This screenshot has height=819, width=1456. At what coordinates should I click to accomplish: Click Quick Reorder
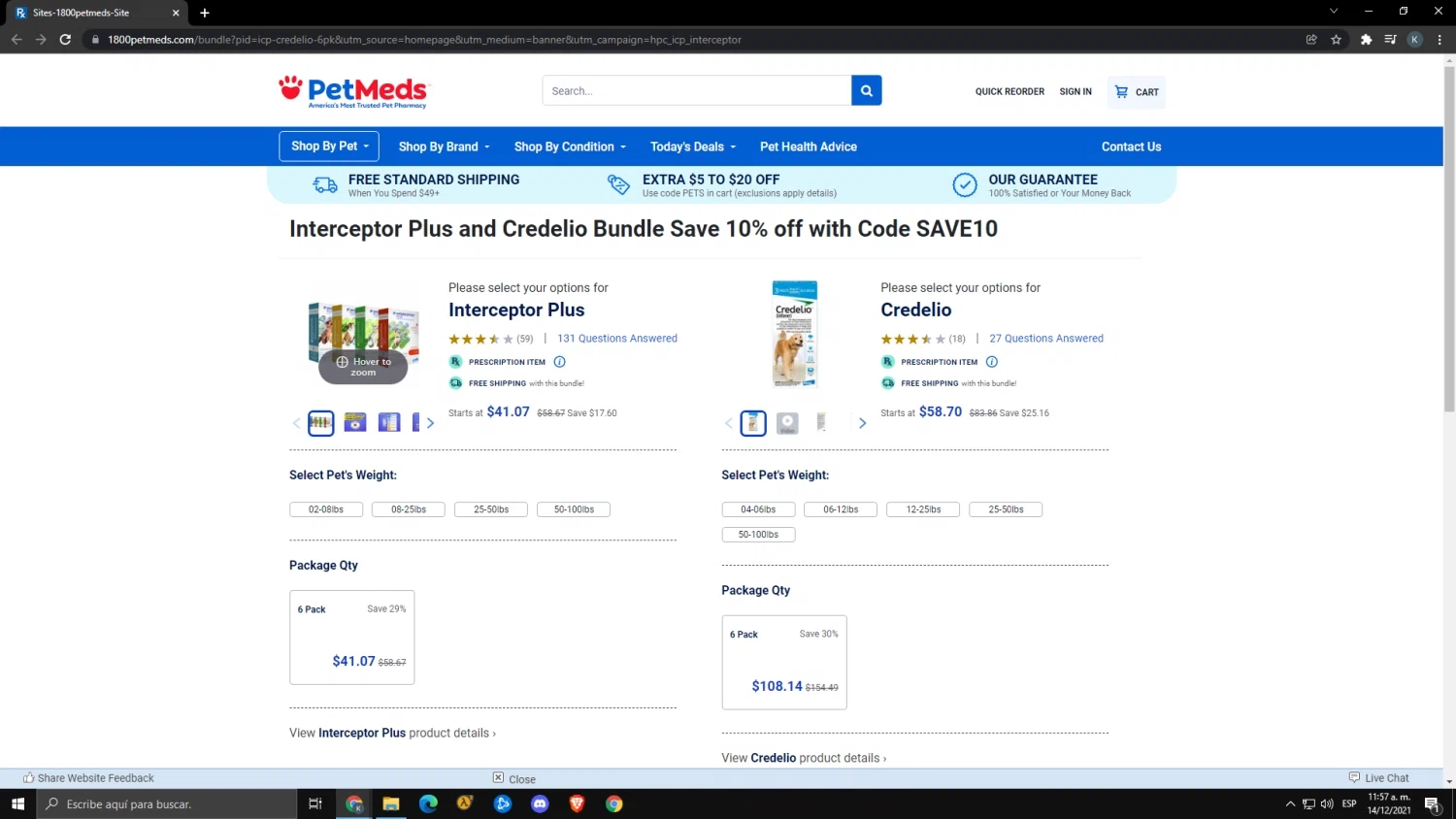pos(1009,91)
